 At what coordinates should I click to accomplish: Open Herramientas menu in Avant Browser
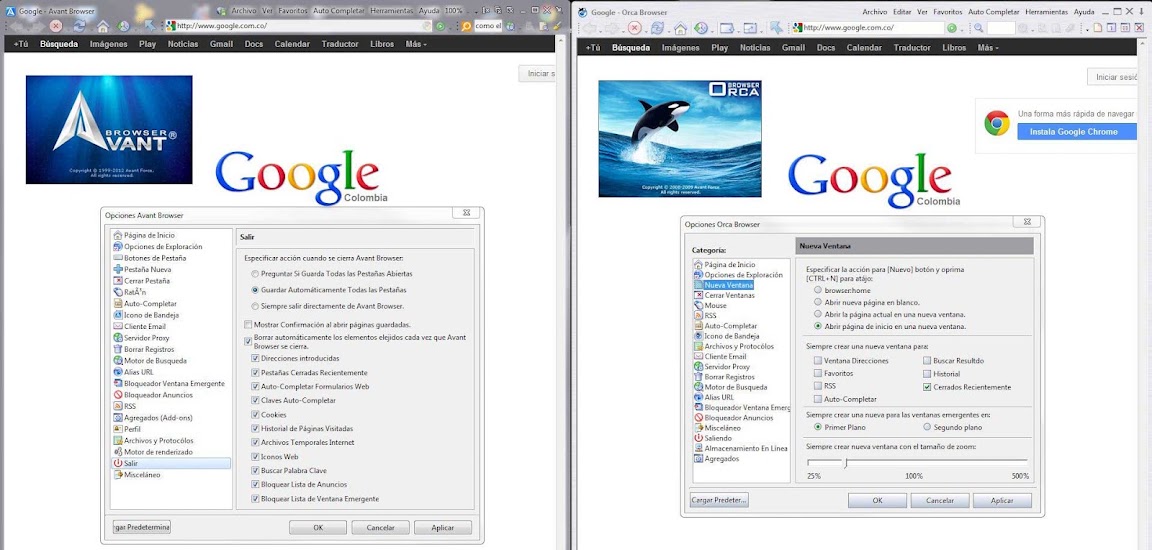[x=392, y=11]
